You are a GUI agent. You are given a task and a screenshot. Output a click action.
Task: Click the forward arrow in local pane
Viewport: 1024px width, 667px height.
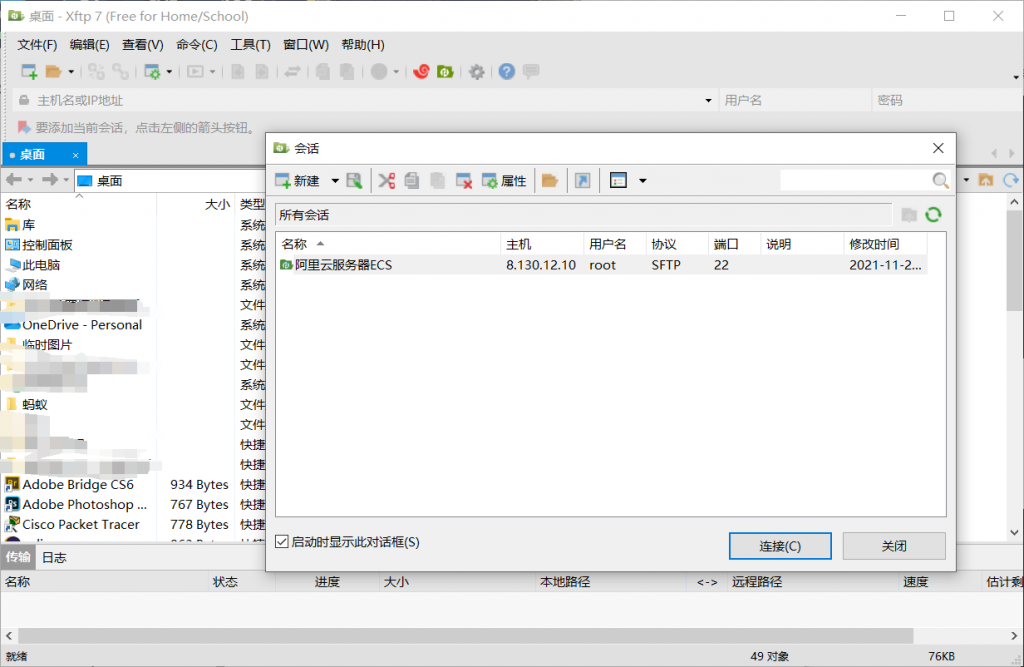[50, 180]
